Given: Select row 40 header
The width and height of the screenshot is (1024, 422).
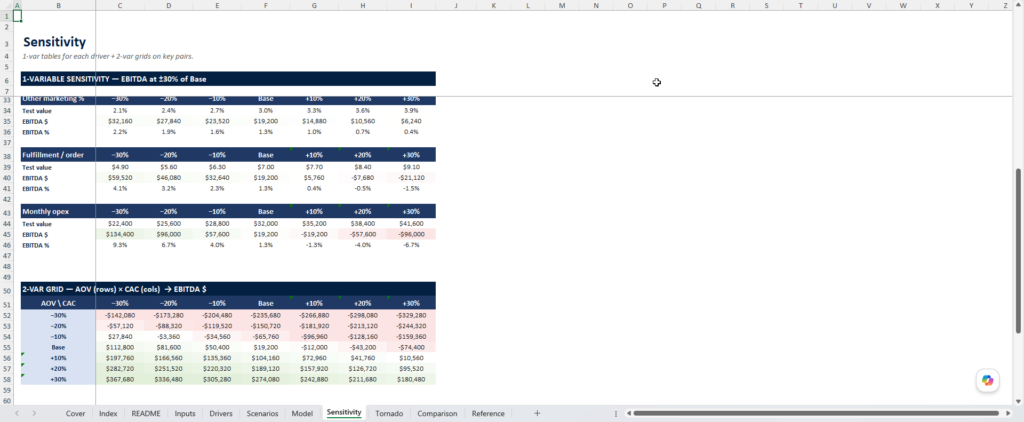Looking at the screenshot, I should [6, 178].
